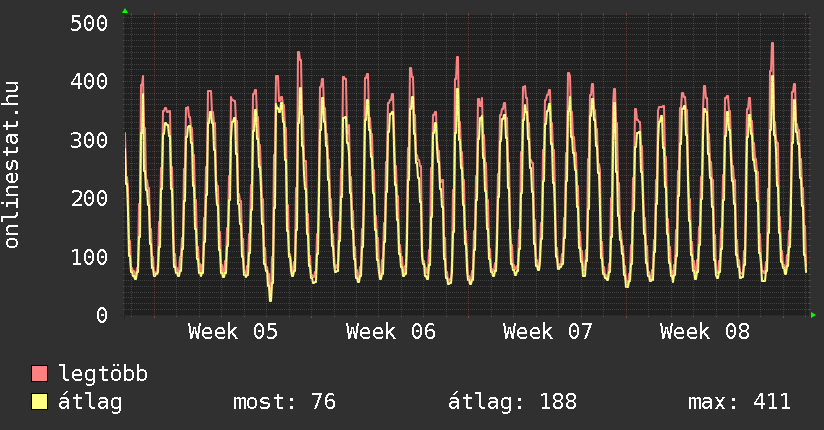Viewport: 824px width, 430px height.
Task: Click the Week 08 axis label
Action: (x=705, y=332)
